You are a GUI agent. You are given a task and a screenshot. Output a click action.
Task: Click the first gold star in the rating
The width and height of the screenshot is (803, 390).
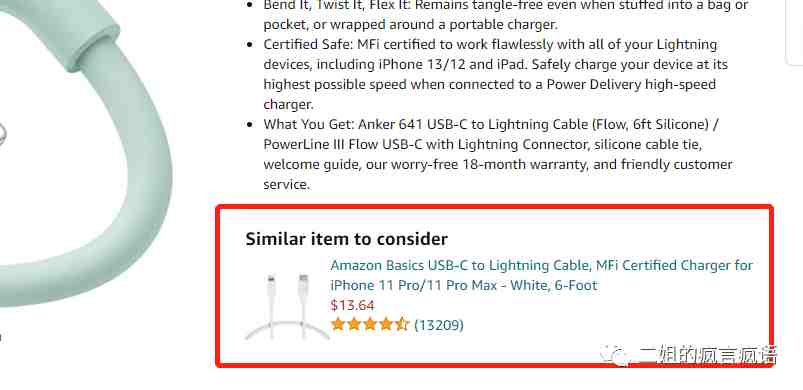coord(338,324)
